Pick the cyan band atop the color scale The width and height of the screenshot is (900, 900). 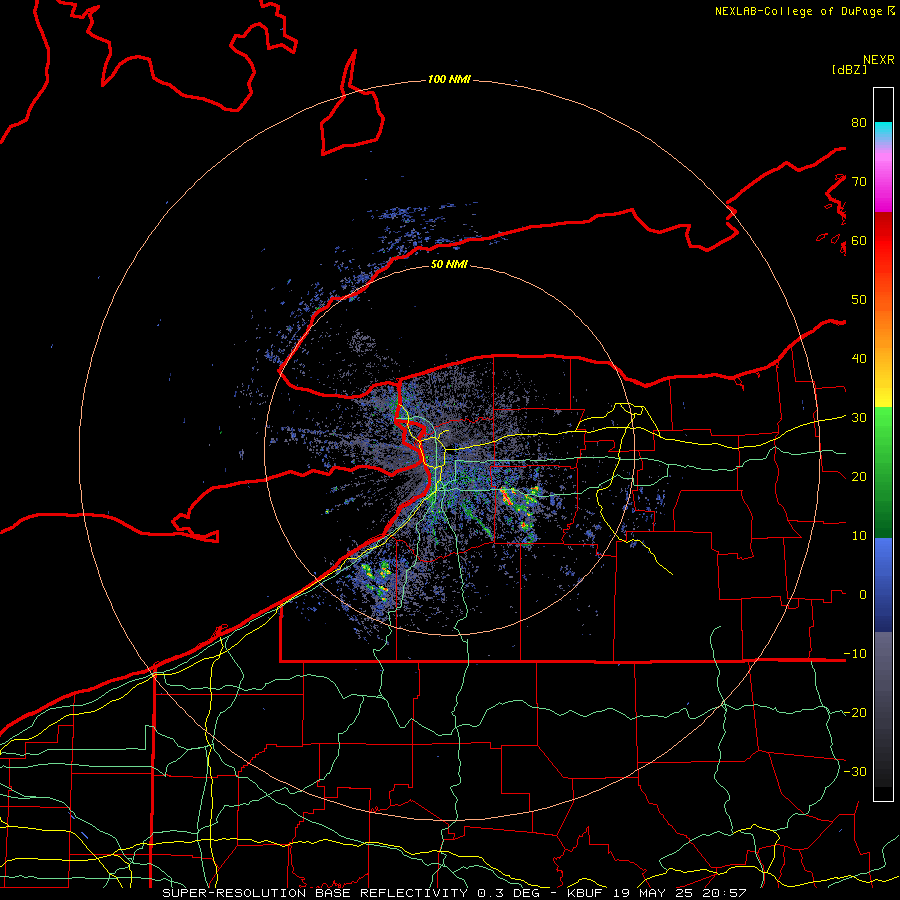pyautogui.click(x=883, y=131)
